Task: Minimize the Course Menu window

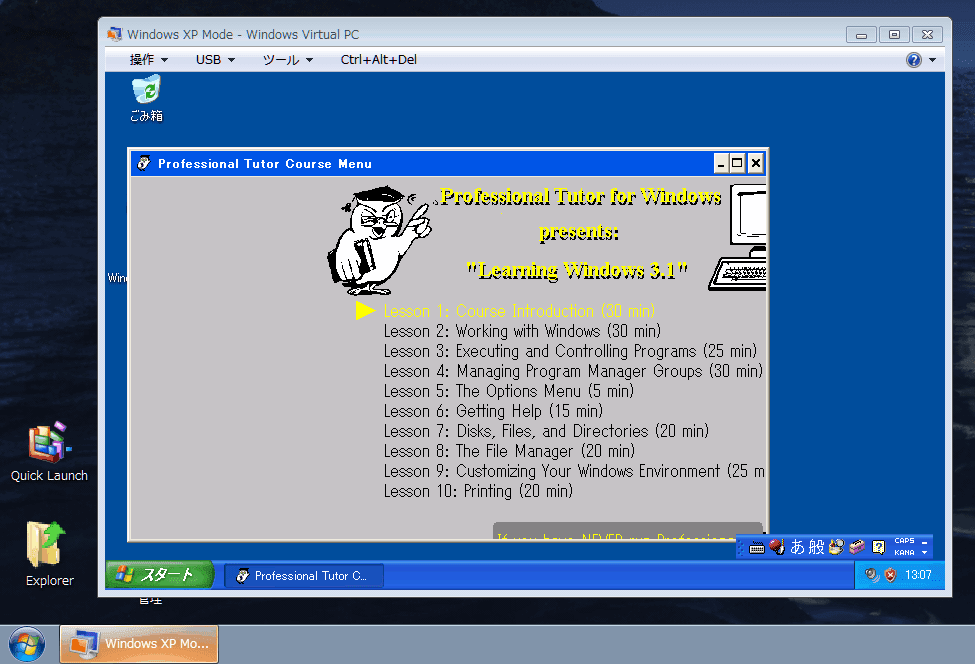Action: pos(721,164)
